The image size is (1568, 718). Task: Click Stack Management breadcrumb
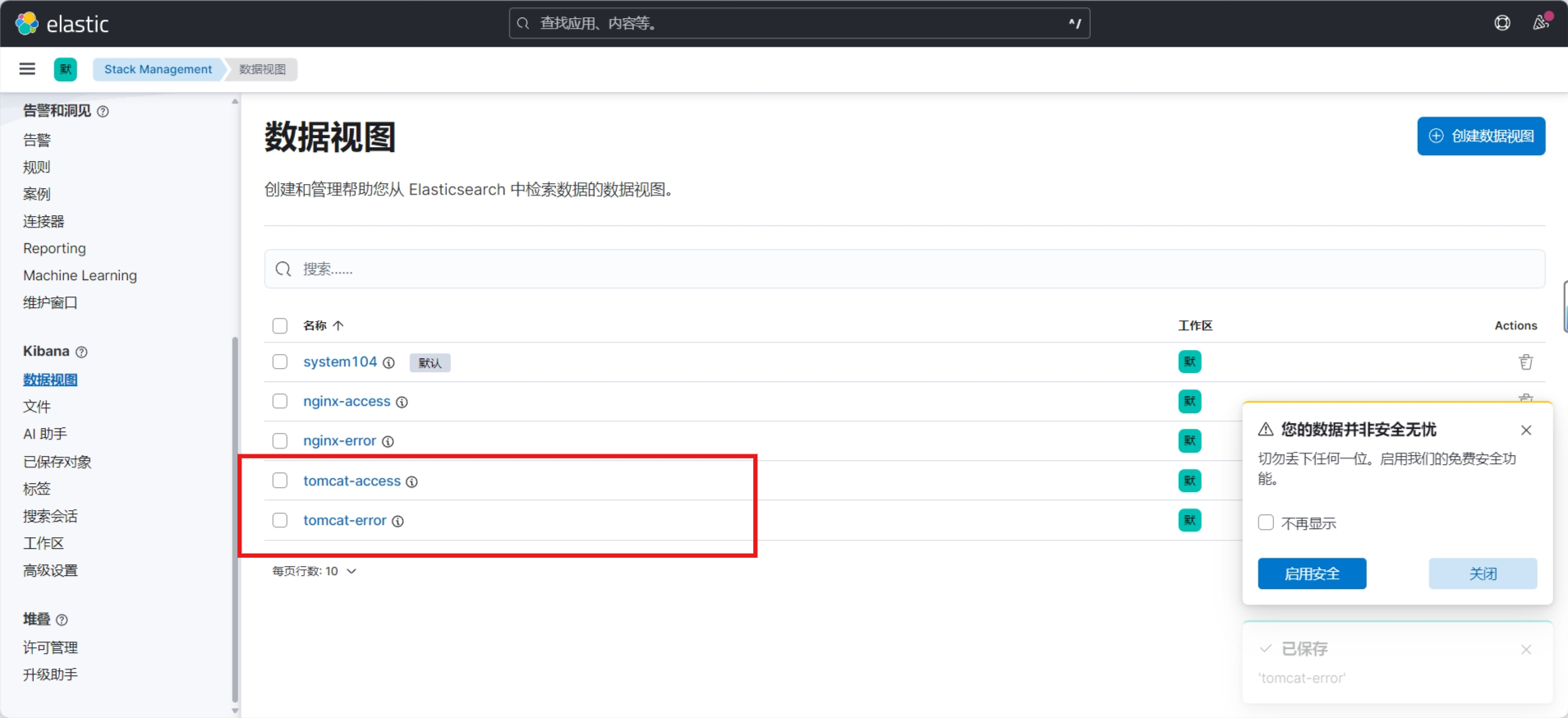click(158, 70)
